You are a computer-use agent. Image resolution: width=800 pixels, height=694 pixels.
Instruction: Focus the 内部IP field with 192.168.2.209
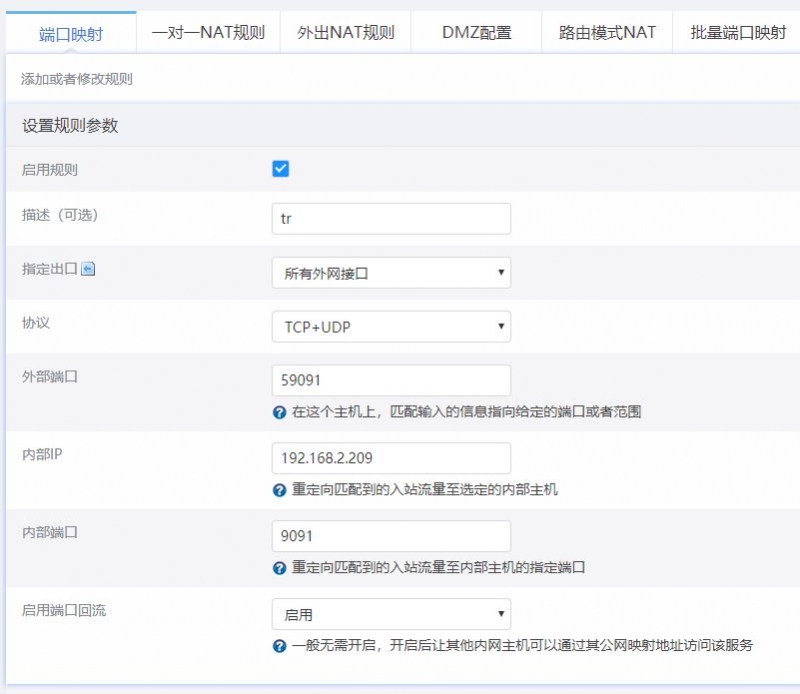pyautogui.click(x=391, y=458)
